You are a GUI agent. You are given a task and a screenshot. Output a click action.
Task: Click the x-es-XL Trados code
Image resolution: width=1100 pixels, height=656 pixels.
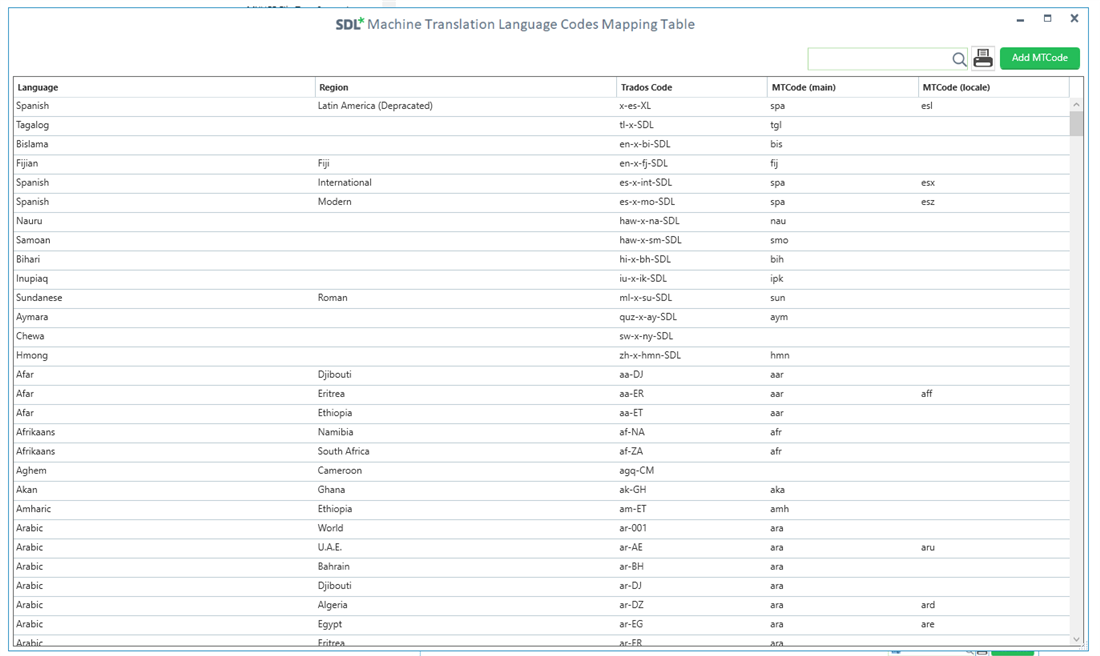pyautogui.click(x=635, y=106)
